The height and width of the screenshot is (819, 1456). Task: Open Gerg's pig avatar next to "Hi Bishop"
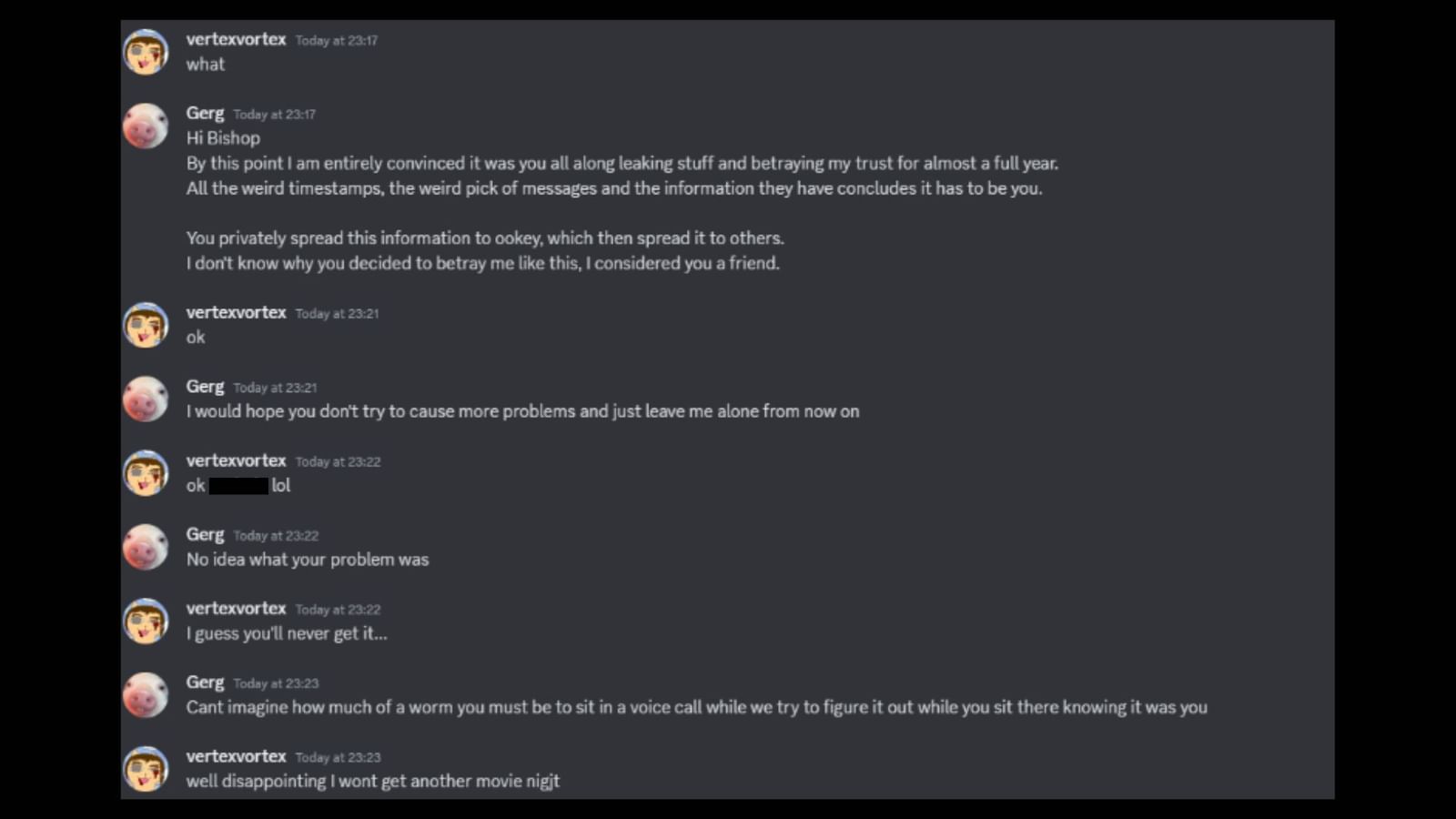pyautogui.click(x=145, y=125)
